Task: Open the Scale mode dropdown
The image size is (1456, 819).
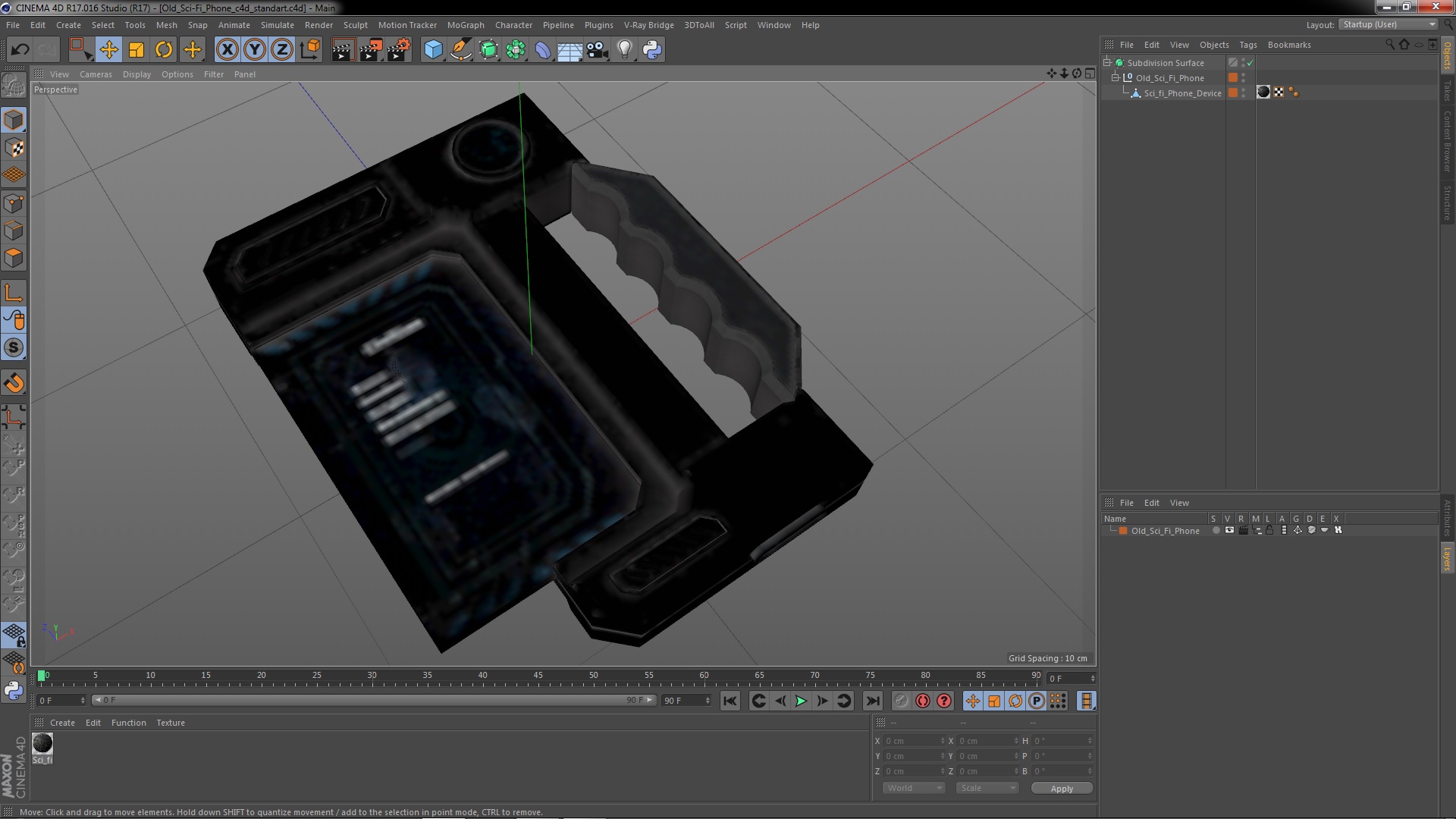Action: (987, 788)
